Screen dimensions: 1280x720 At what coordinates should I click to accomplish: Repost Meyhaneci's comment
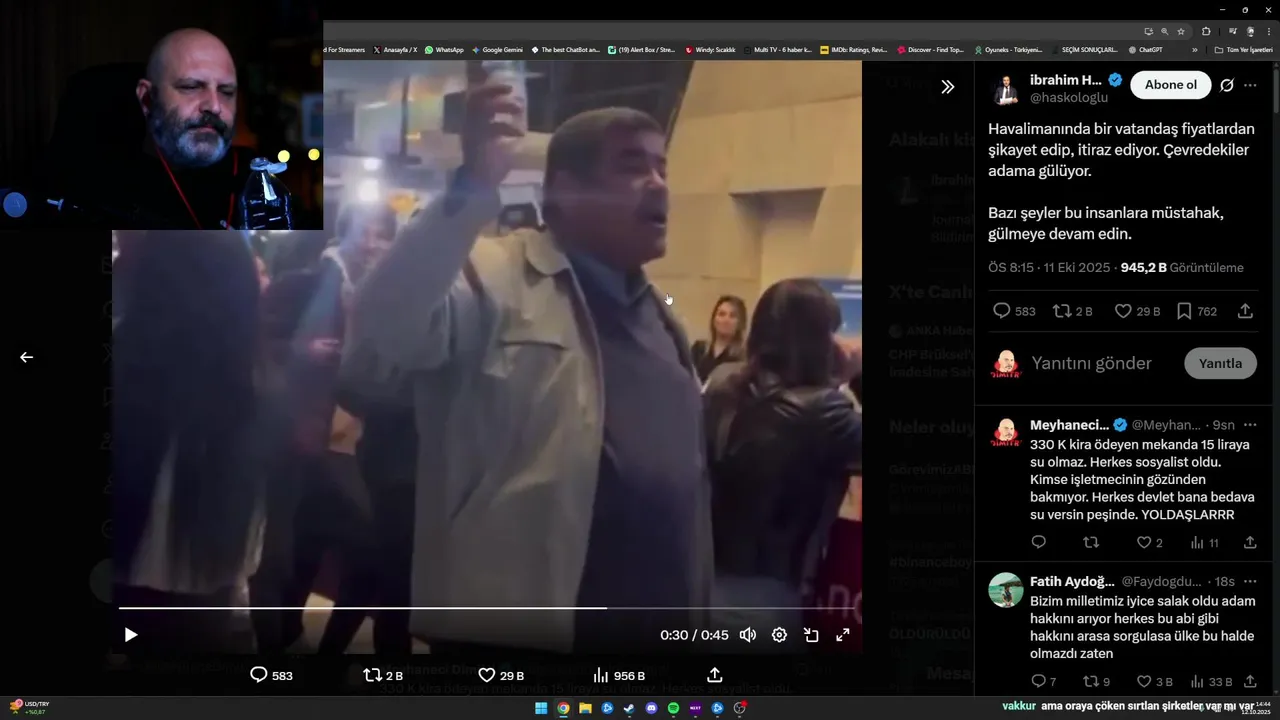(x=1091, y=542)
